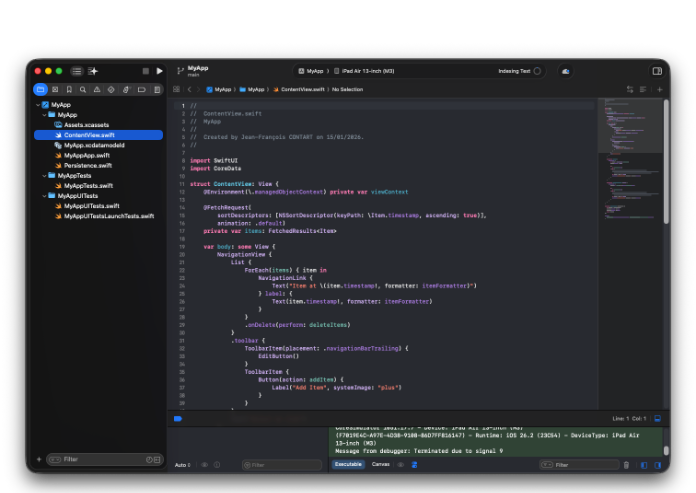Screen dimensions: 696x493
Task: Open the editor options lines menu
Action: (x=643, y=89)
